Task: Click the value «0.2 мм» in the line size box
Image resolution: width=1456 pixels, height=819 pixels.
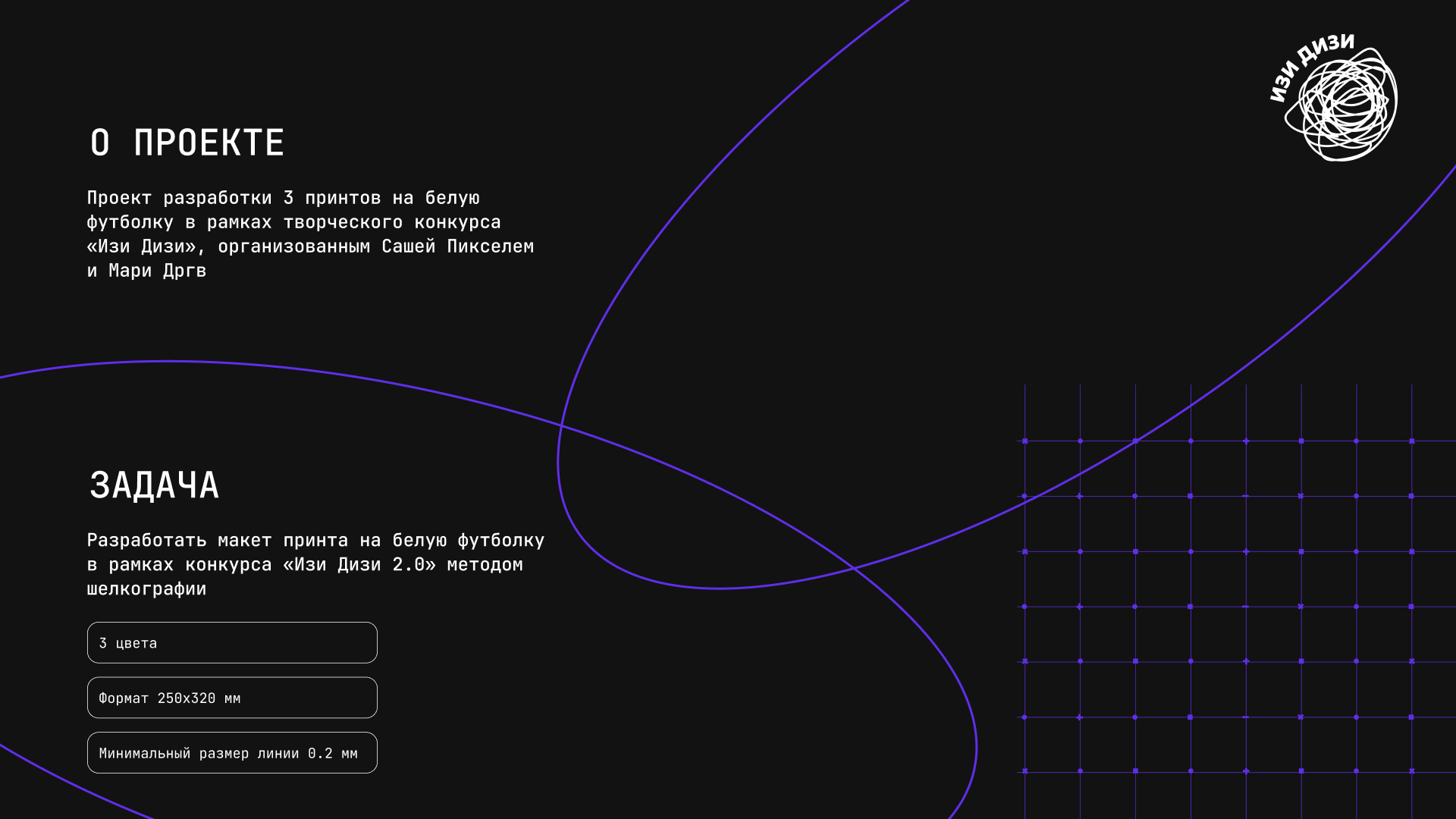Action: coord(332,754)
